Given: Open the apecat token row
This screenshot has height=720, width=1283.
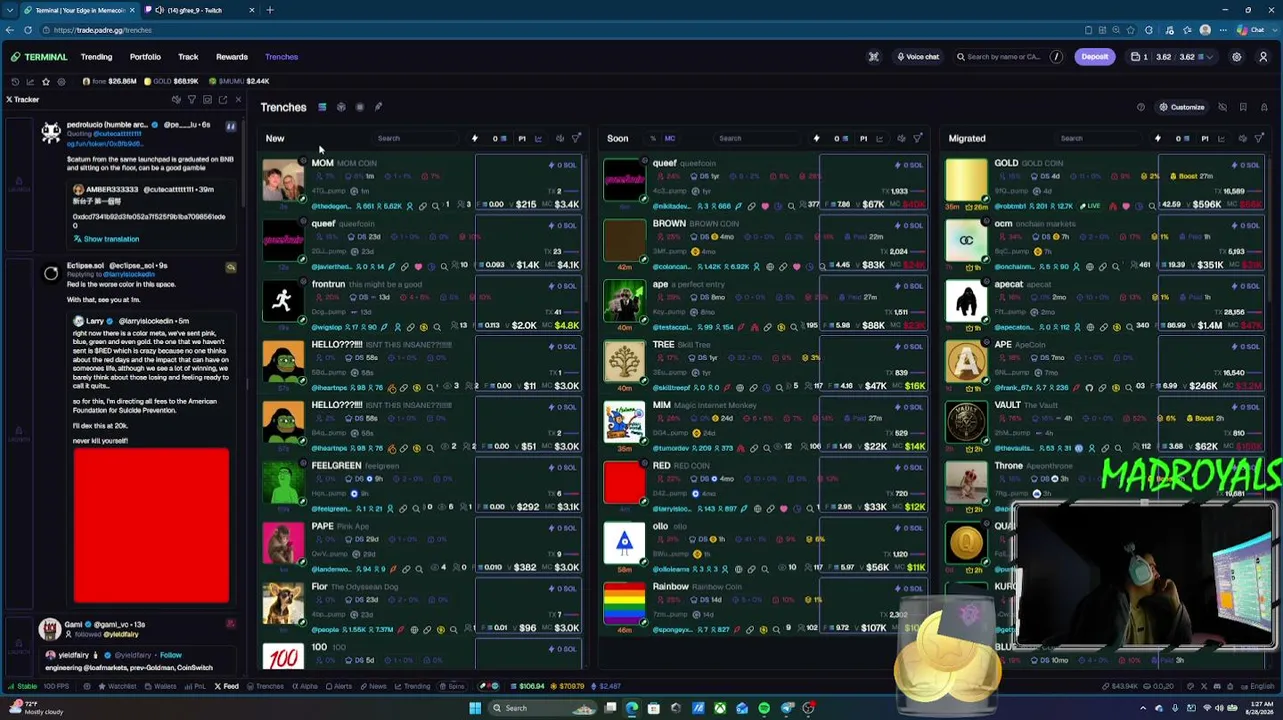Looking at the screenshot, I should click(1105, 305).
